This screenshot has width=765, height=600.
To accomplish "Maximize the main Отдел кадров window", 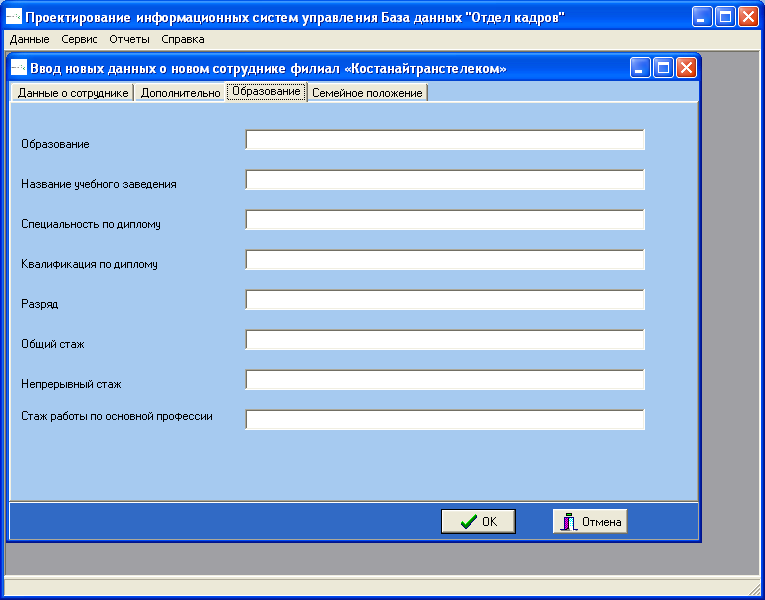I will [725, 17].
